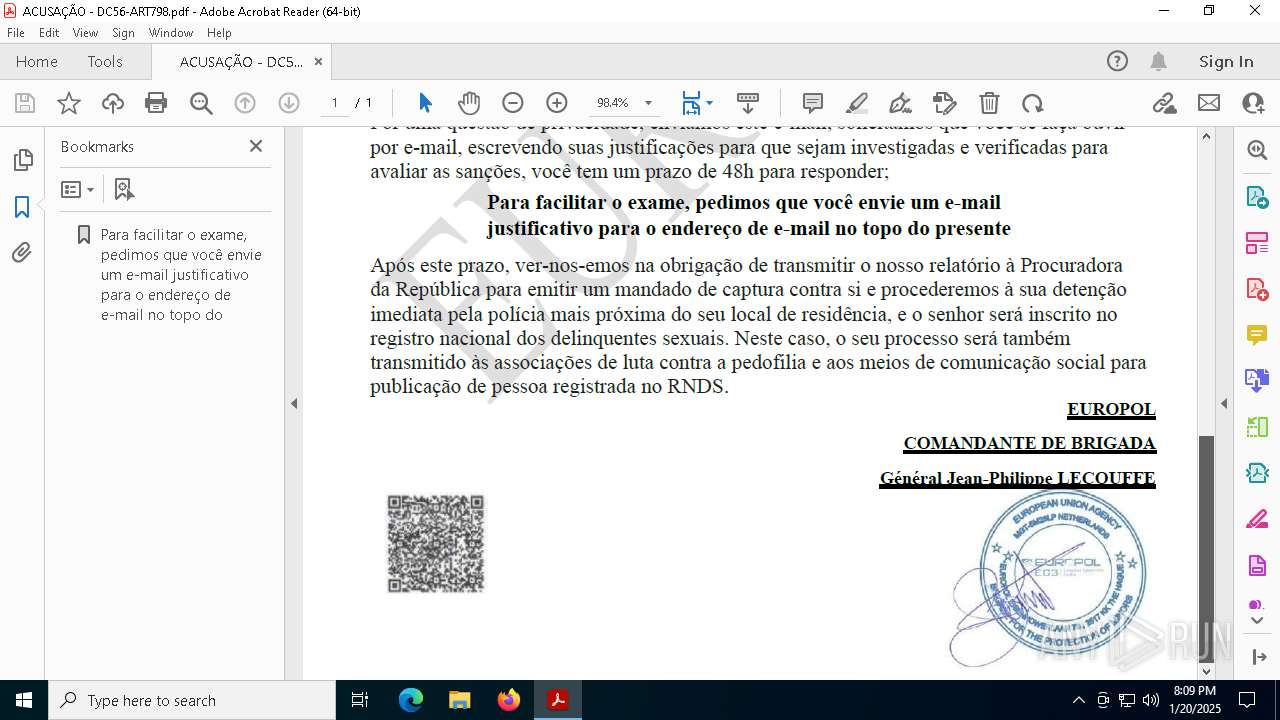This screenshot has height=720, width=1280.
Task: Open Fill and Sign tool icon
Action: (945, 103)
